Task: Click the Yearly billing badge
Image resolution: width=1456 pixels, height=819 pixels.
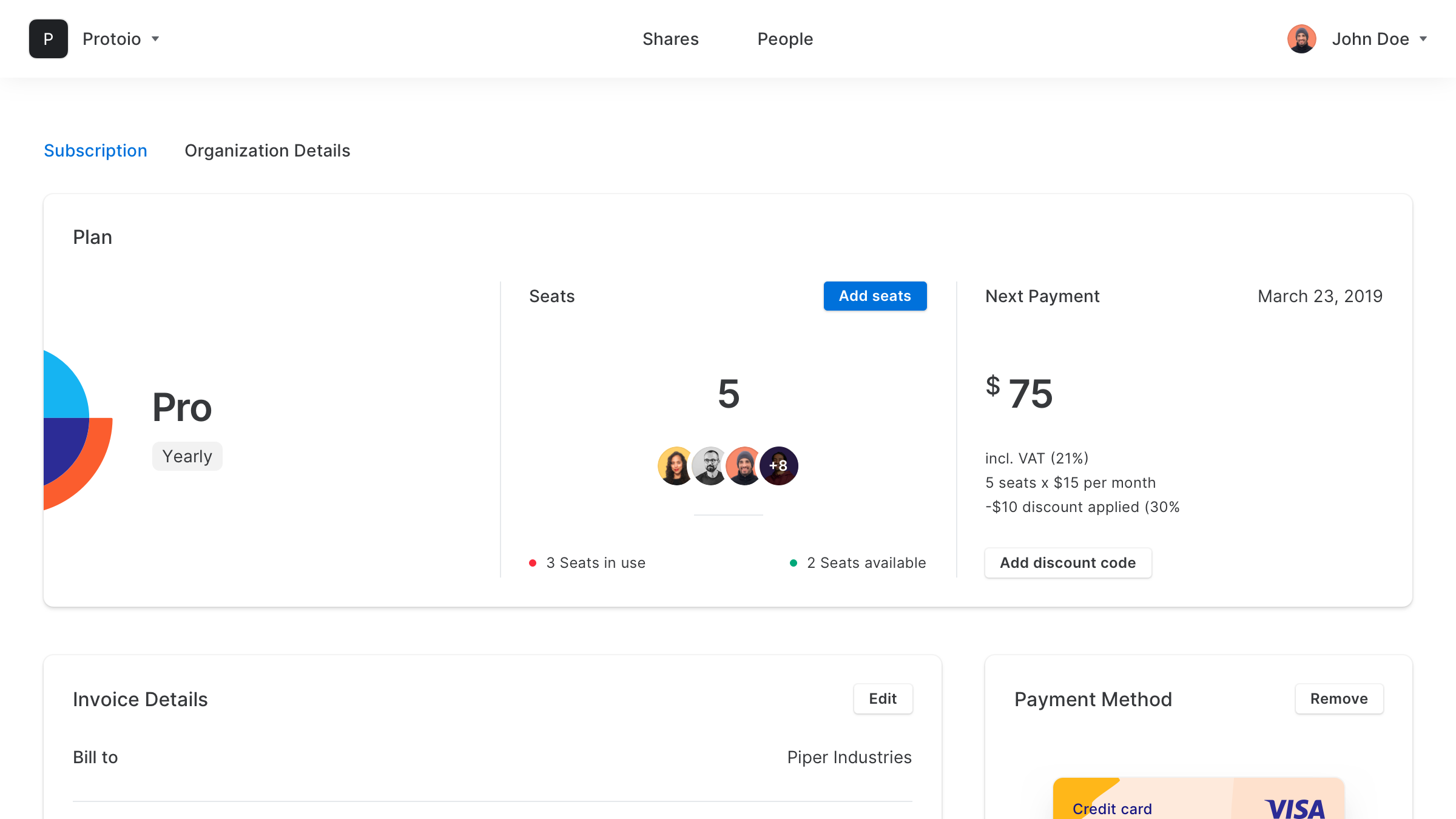Action: (187, 456)
